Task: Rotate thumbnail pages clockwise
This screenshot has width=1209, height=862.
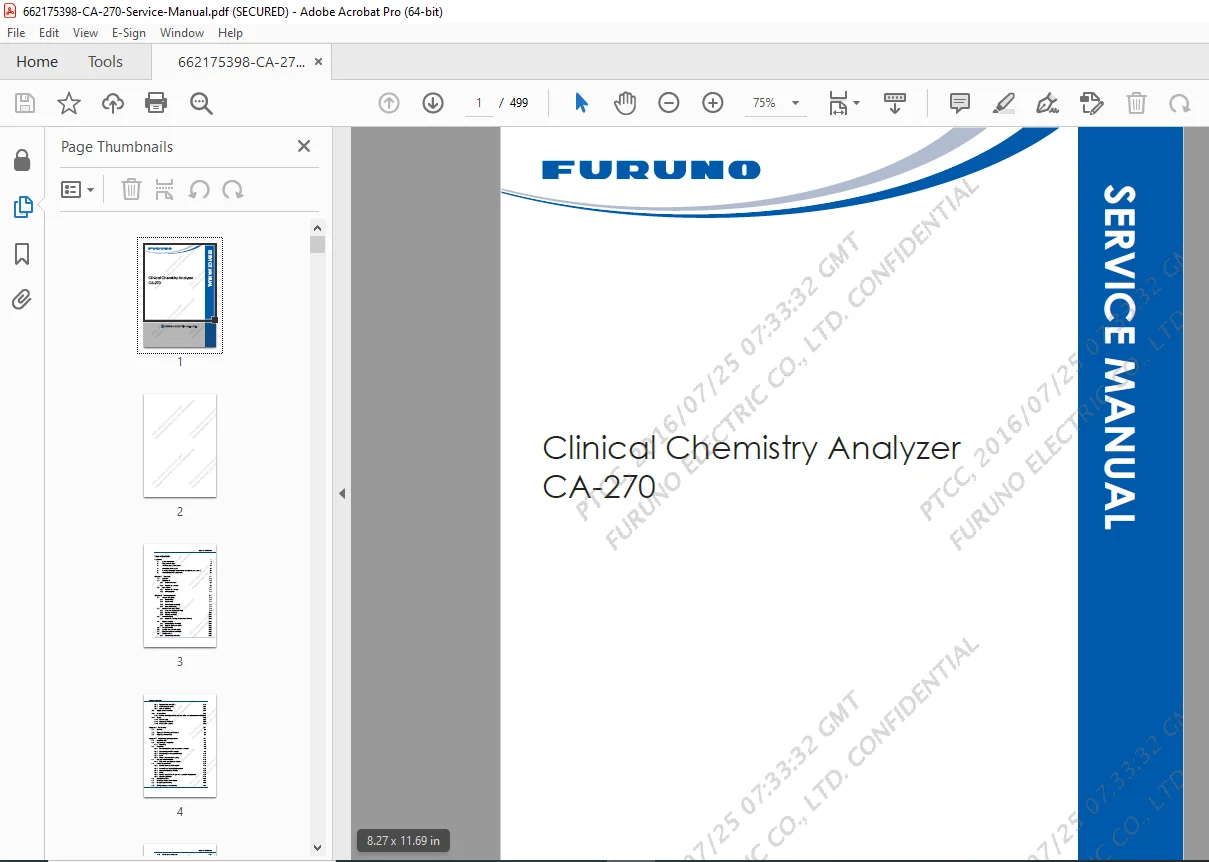Action: [x=233, y=189]
